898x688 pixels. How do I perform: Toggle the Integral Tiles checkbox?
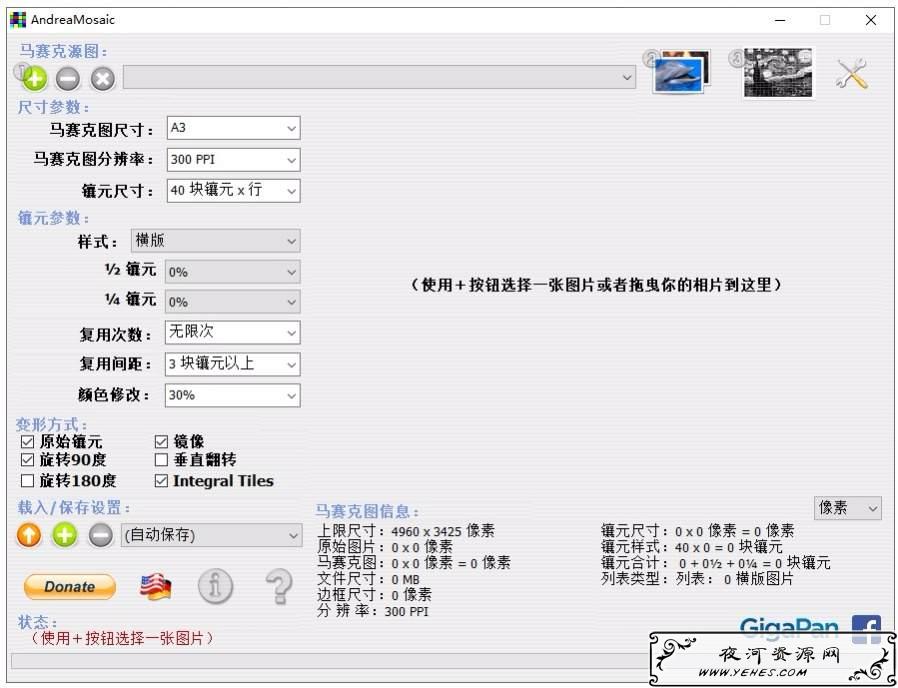(162, 481)
